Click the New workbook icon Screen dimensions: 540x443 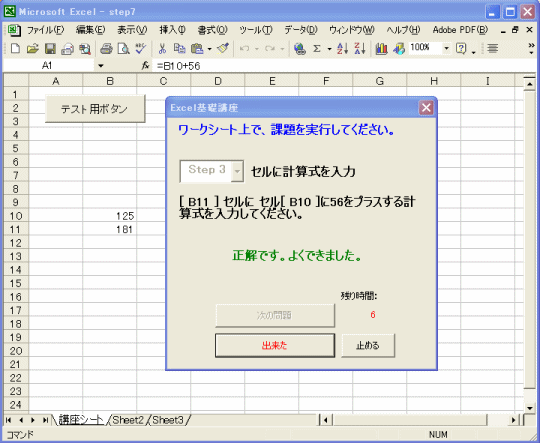(x=15, y=49)
